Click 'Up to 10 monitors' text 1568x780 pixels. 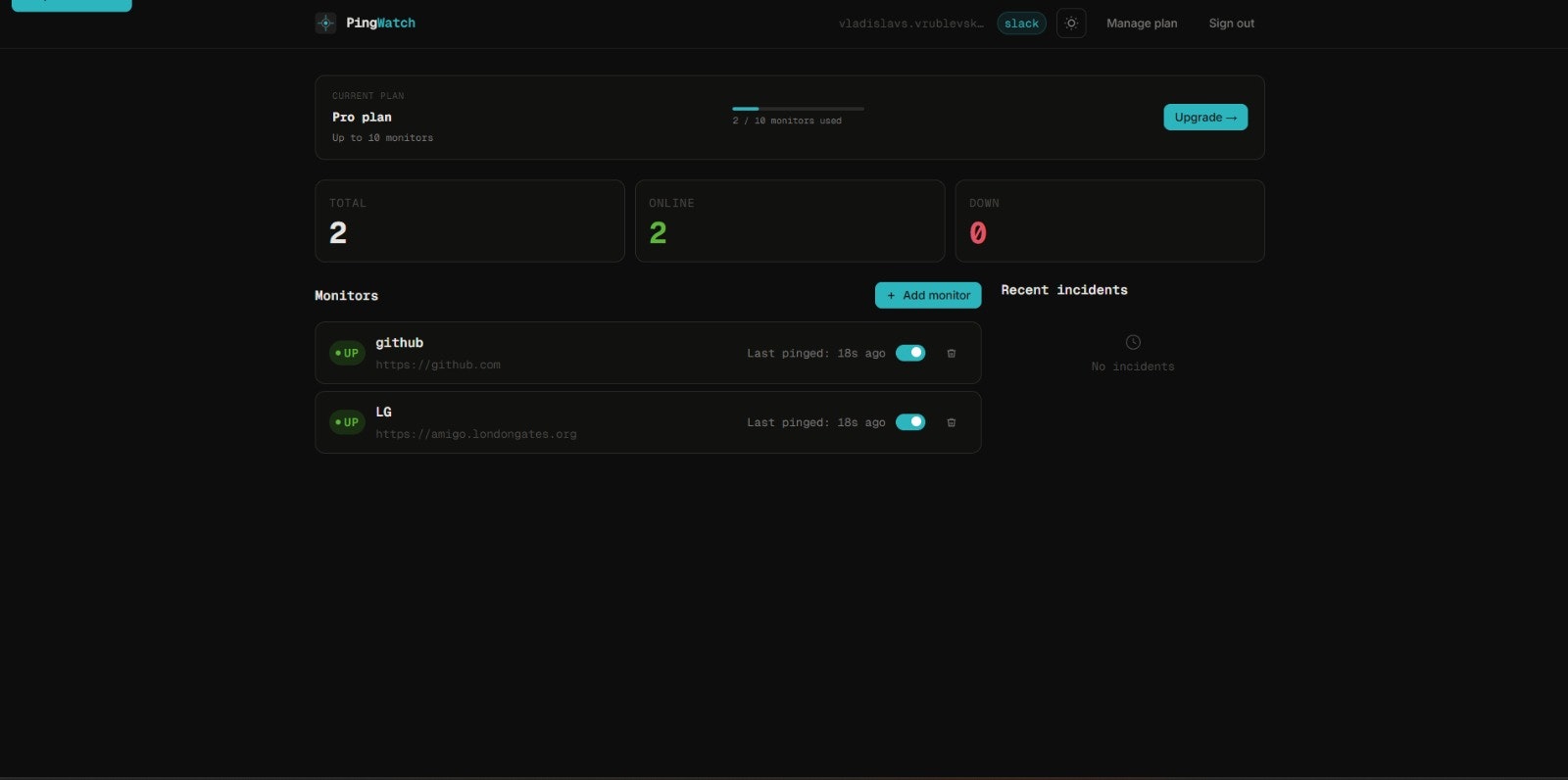point(382,138)
